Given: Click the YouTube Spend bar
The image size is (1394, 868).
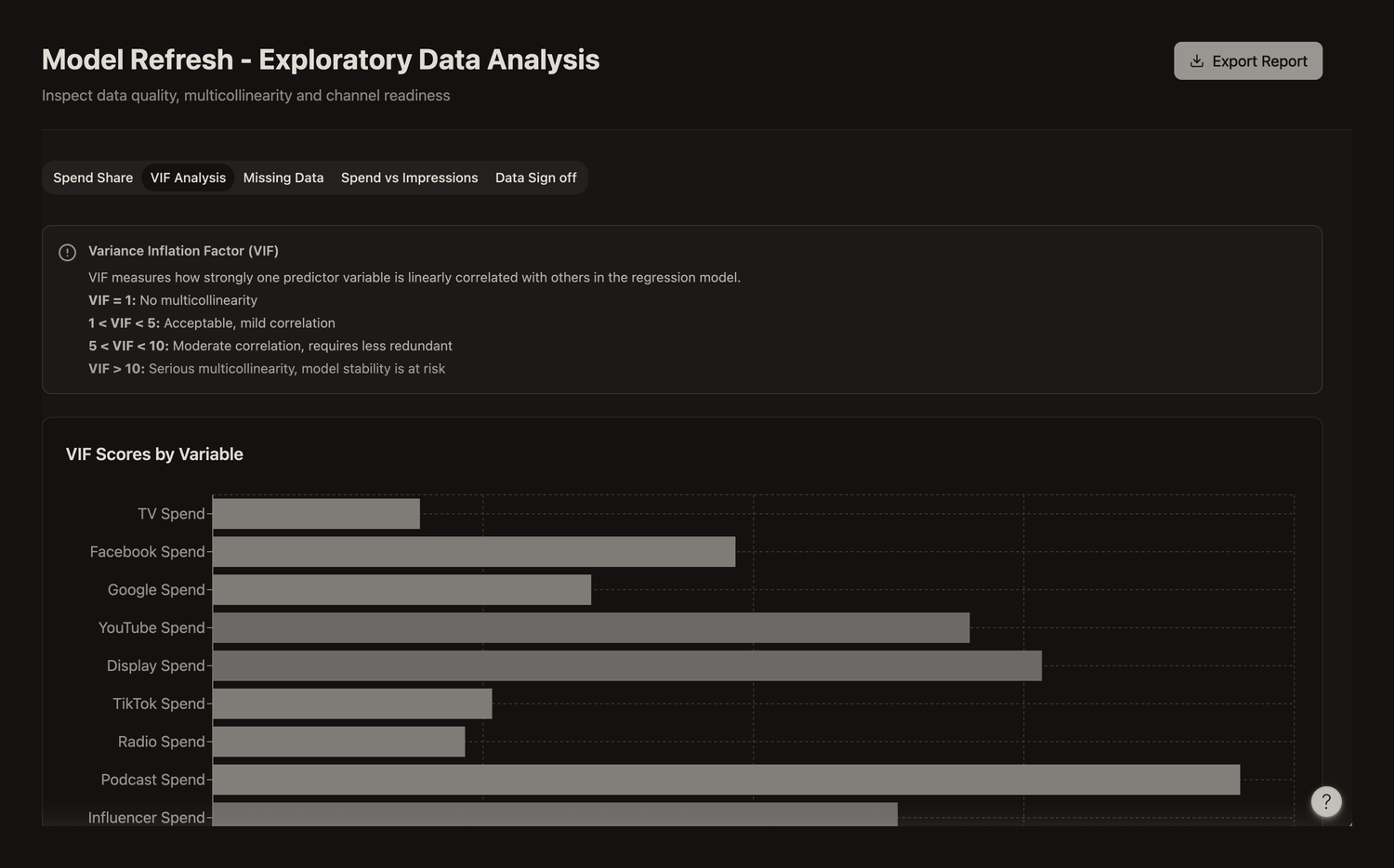Looking at the screenshot, I should coord(591,627).
